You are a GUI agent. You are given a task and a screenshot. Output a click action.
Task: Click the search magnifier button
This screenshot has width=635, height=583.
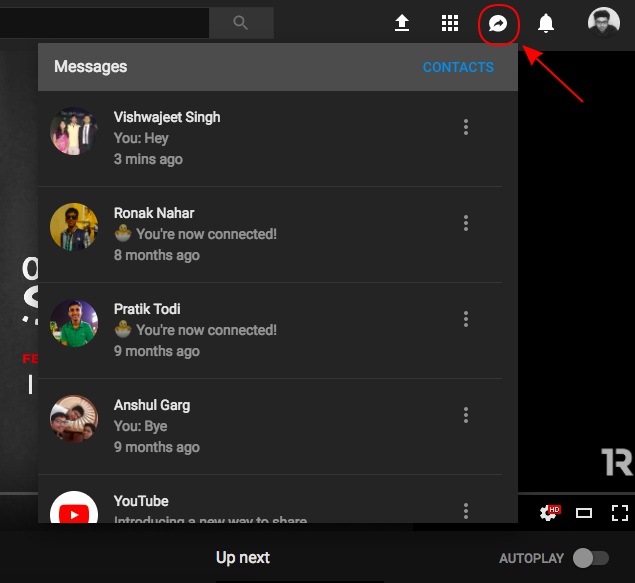[x=240, y=22]
